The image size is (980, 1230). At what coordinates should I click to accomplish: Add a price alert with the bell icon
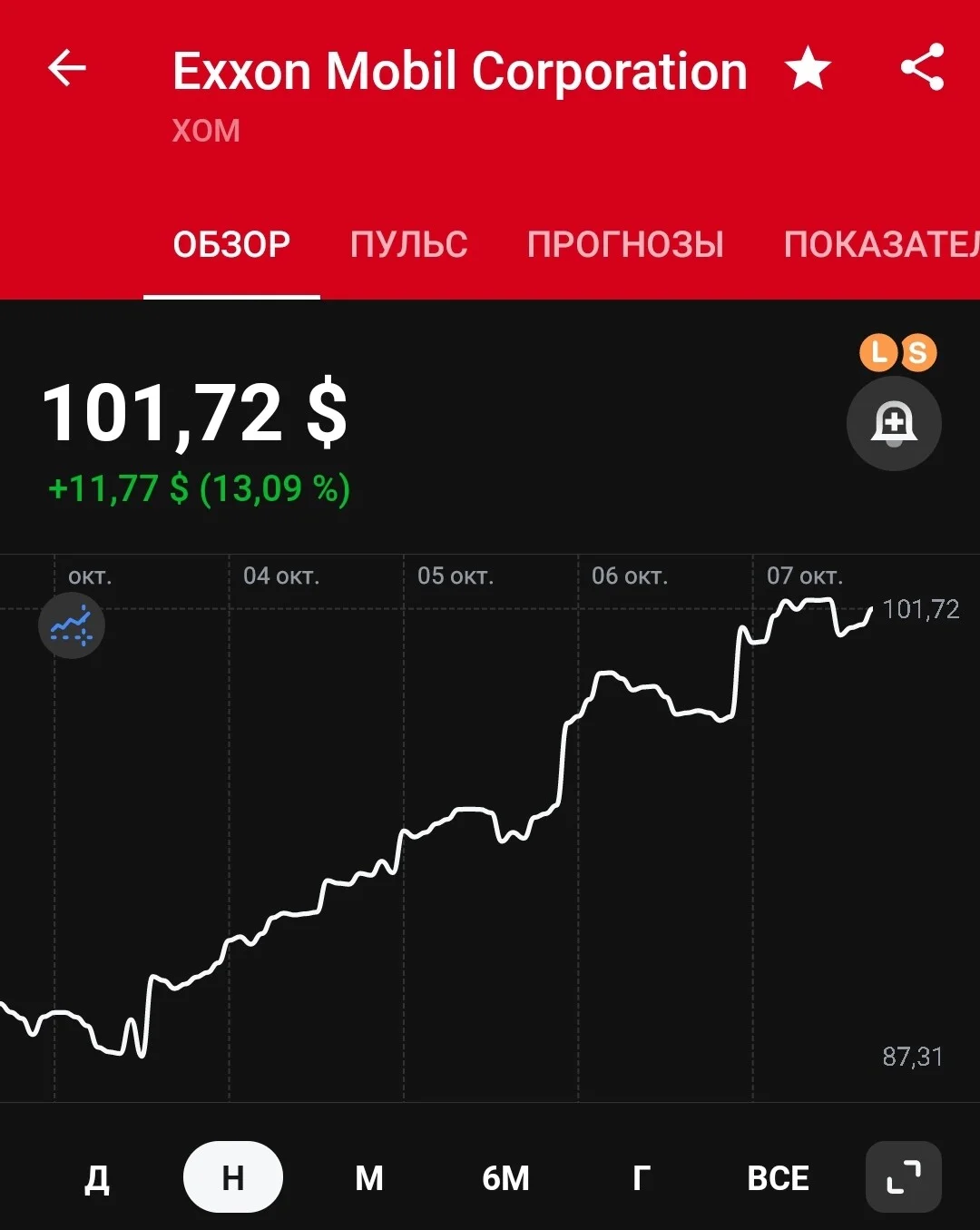[894, 423]
